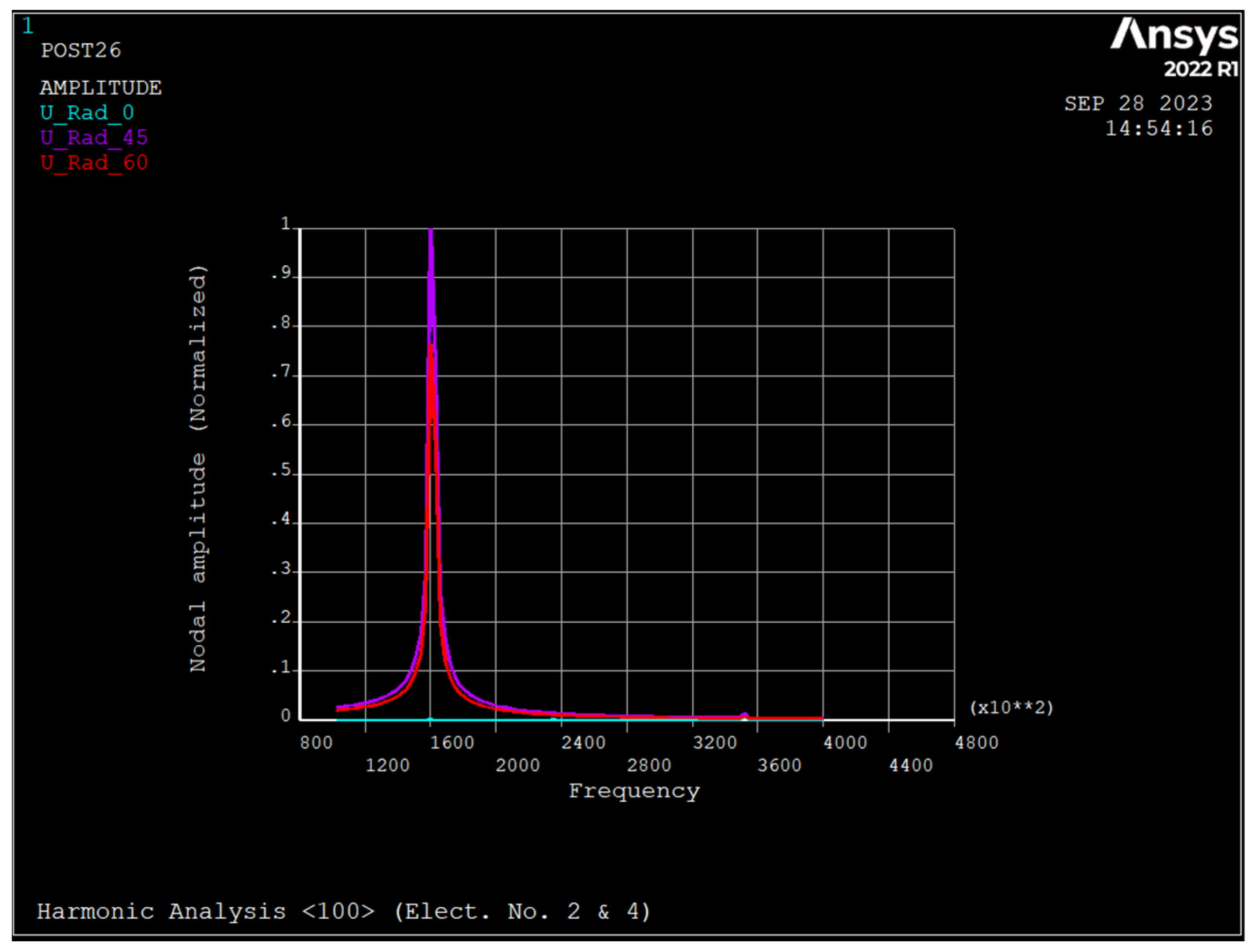Click the (x10**2) scale multiplier label
The height and width of the screenshot is (952, 1258).
click(1011, 707)
